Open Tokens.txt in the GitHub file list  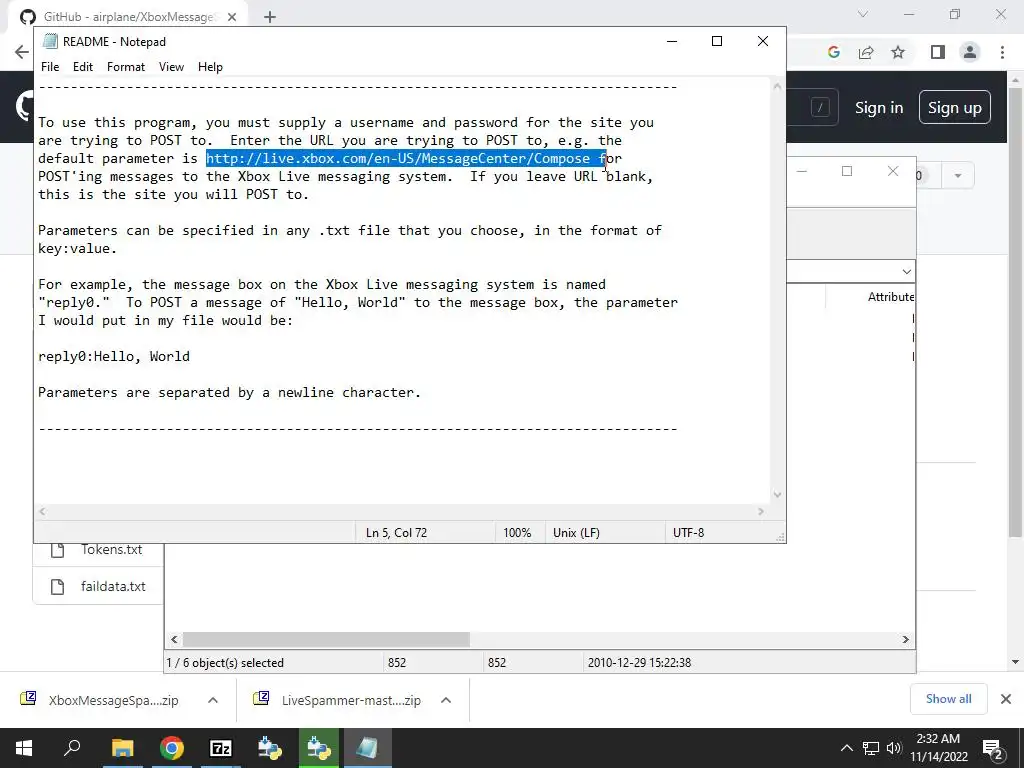coord(112,550)
